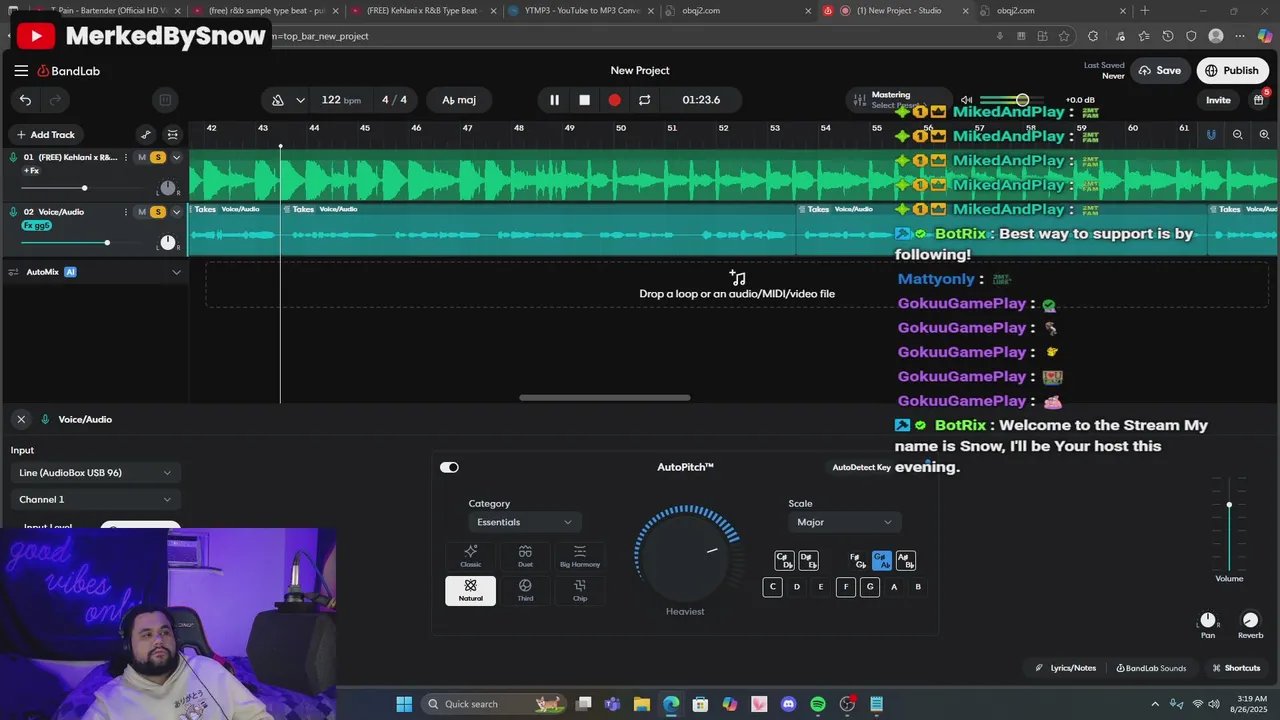Click the zoom in magnifier icon

click(x=1264, y=135)
